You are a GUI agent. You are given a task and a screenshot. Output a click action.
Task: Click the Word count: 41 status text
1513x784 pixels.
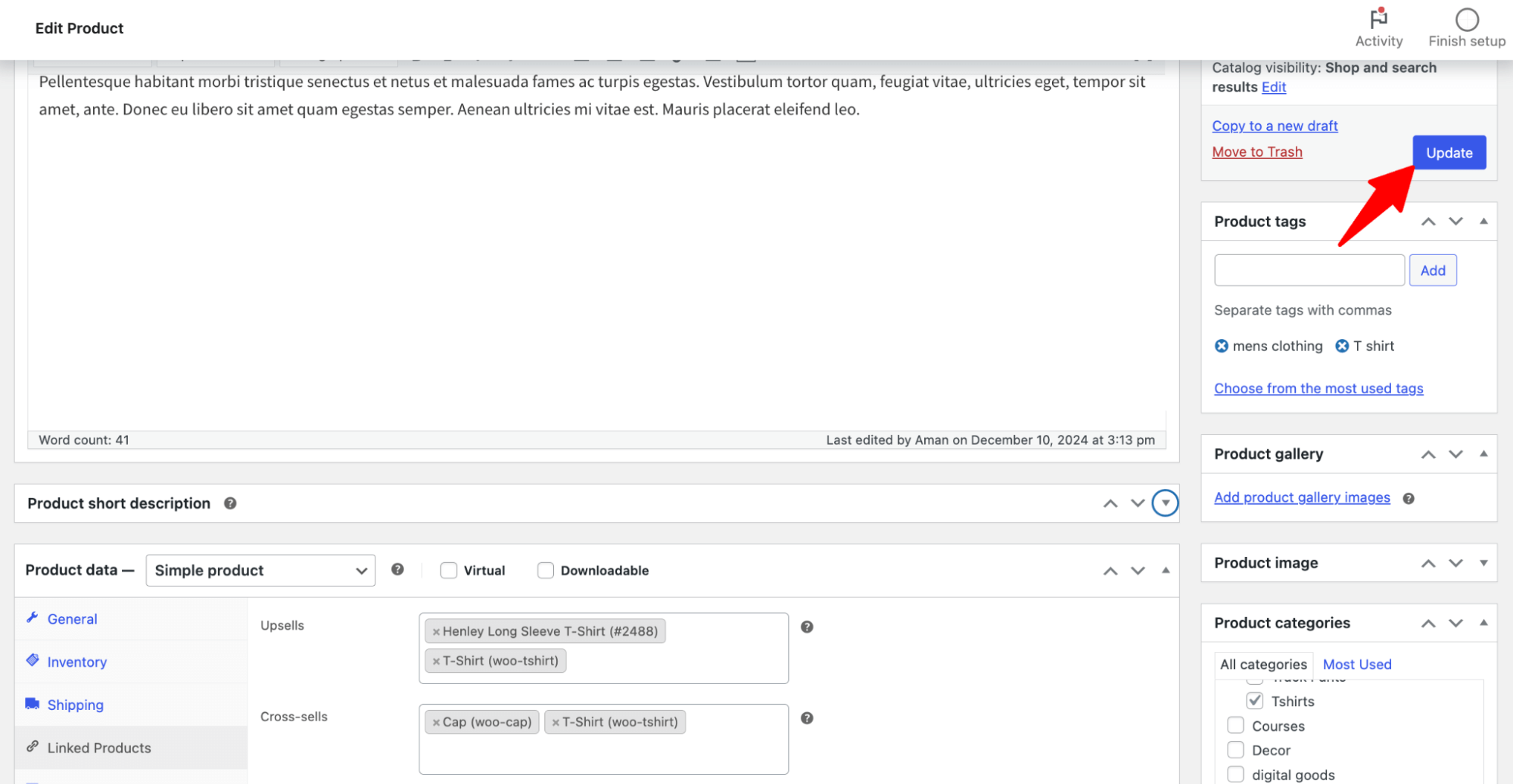click(84, 440)
